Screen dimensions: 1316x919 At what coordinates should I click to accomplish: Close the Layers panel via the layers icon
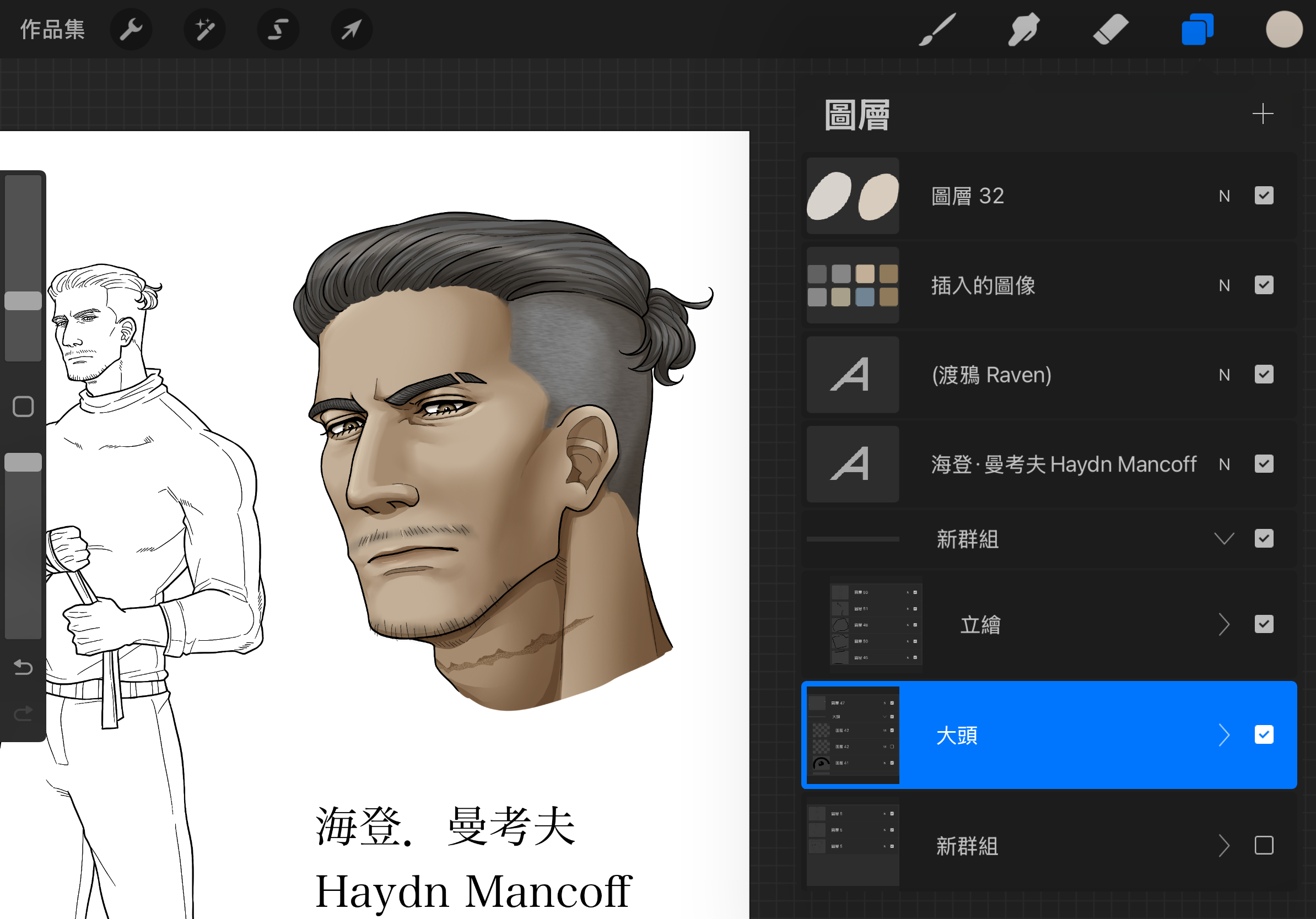tap(1197, 29)
